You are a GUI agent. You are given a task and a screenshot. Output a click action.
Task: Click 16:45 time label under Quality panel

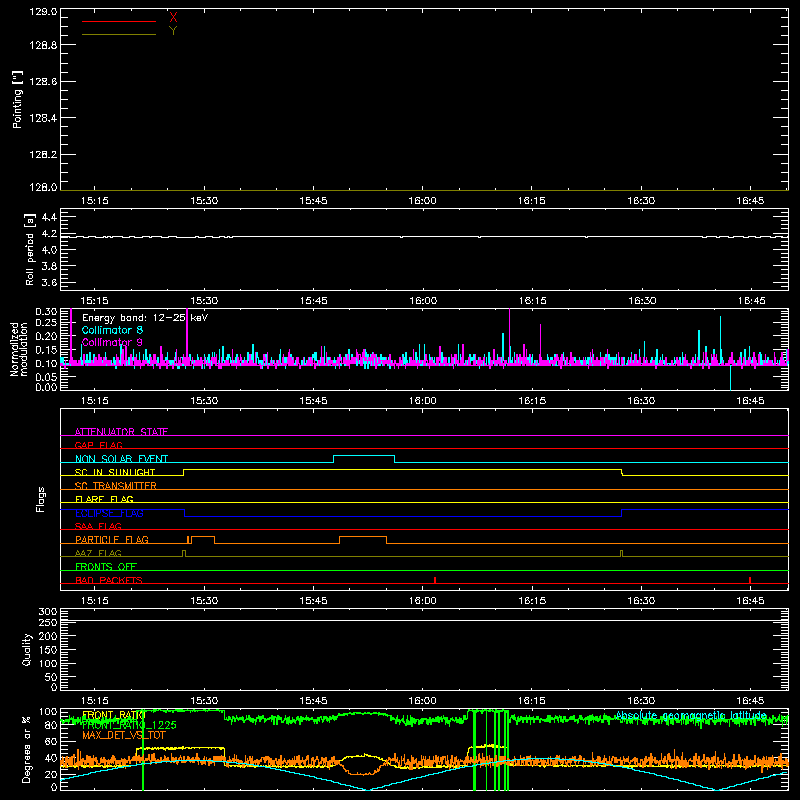tap(751, 701)
